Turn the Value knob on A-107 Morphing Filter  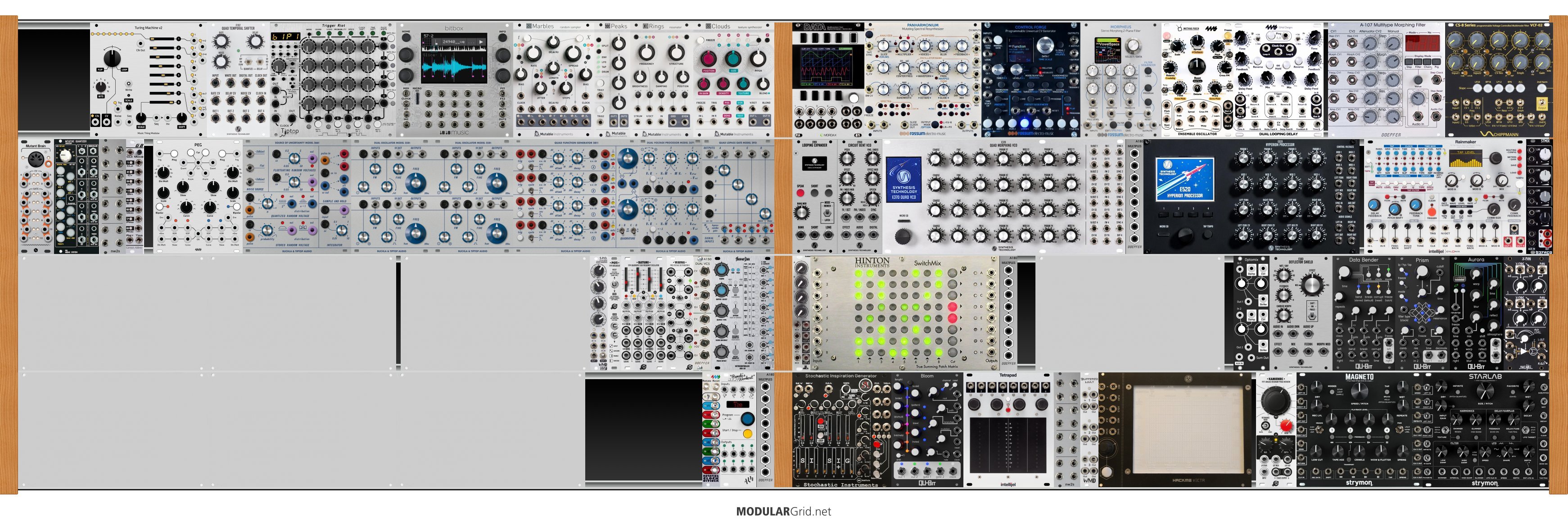pos(1418,79)
